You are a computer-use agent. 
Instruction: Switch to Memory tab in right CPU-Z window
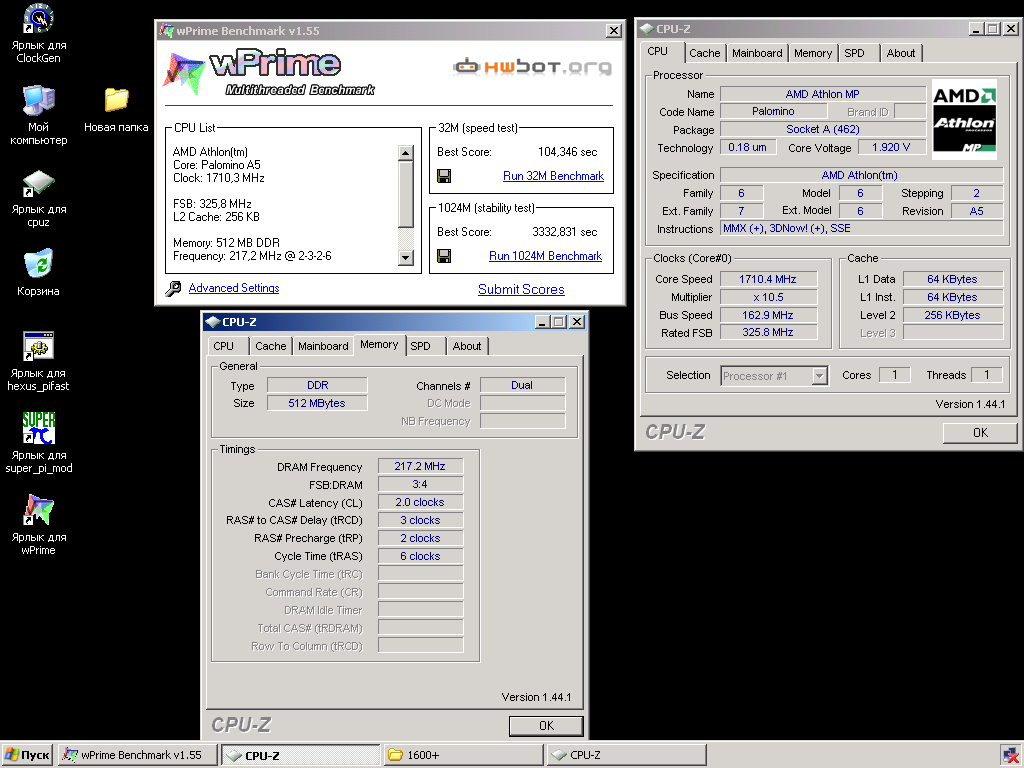pyautogui.click(x=813, y=53)
